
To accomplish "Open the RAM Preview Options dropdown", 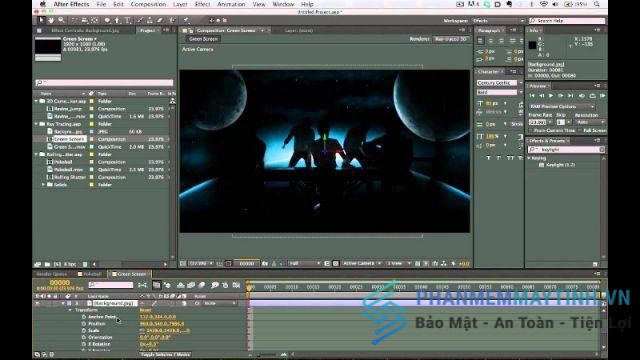I will point(562,107).
